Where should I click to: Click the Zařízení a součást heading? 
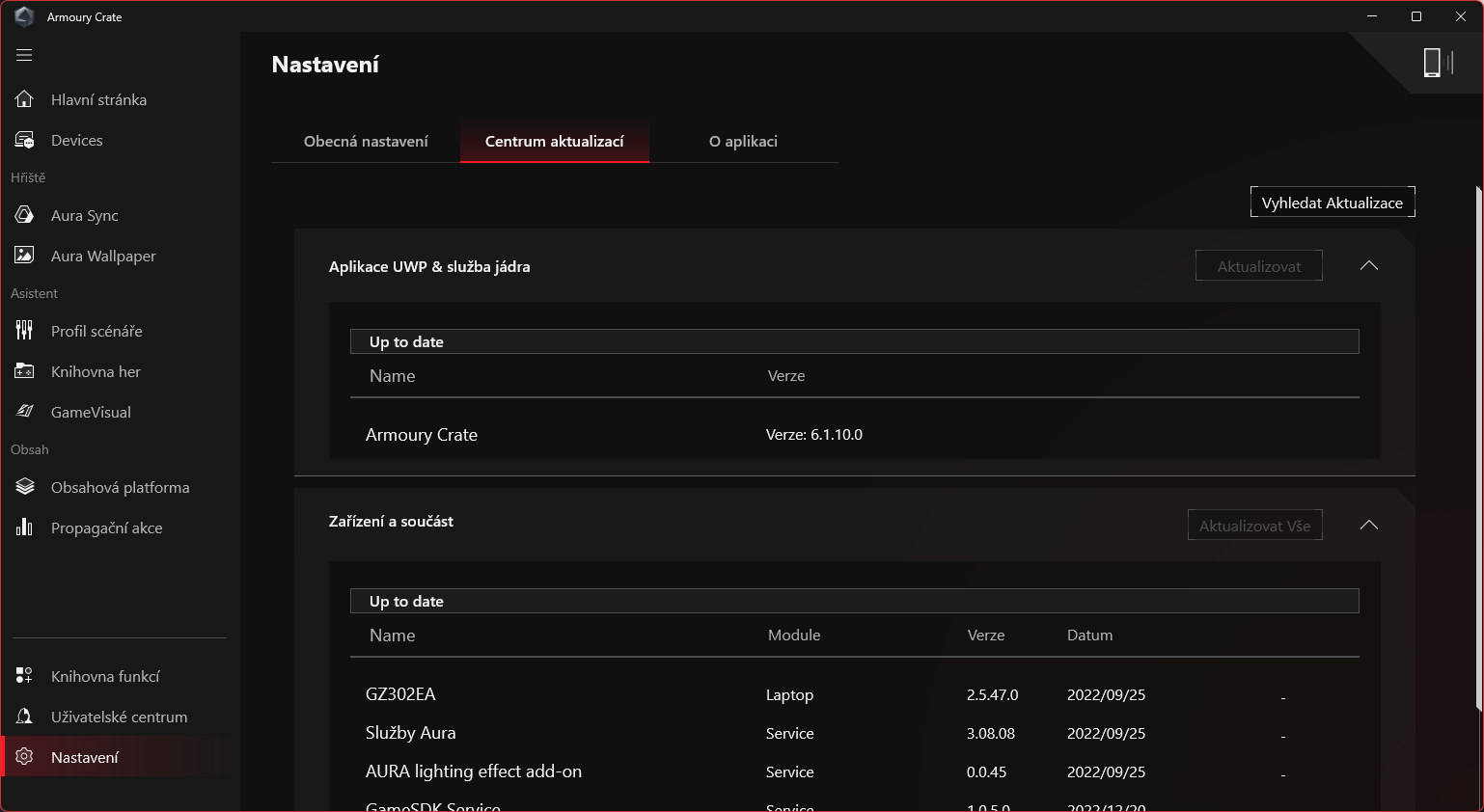(x=391, y=521)
